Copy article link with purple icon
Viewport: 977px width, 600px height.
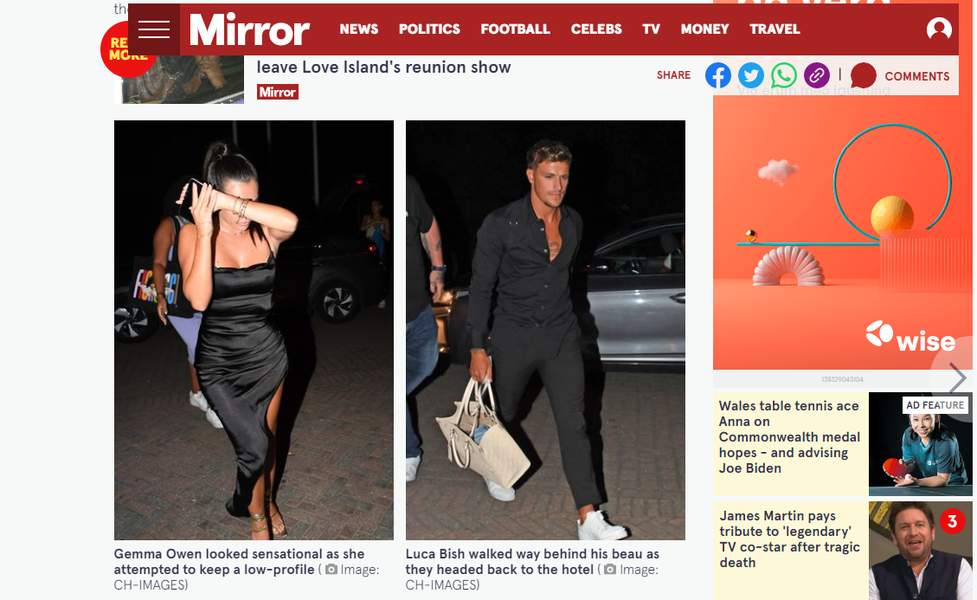817,75
